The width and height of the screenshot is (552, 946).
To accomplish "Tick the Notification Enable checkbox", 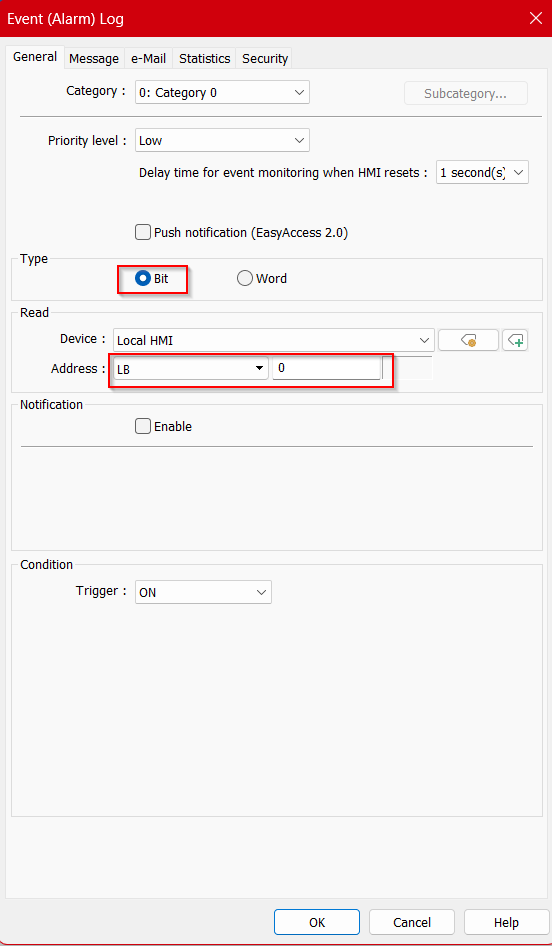I will [163, 427].
